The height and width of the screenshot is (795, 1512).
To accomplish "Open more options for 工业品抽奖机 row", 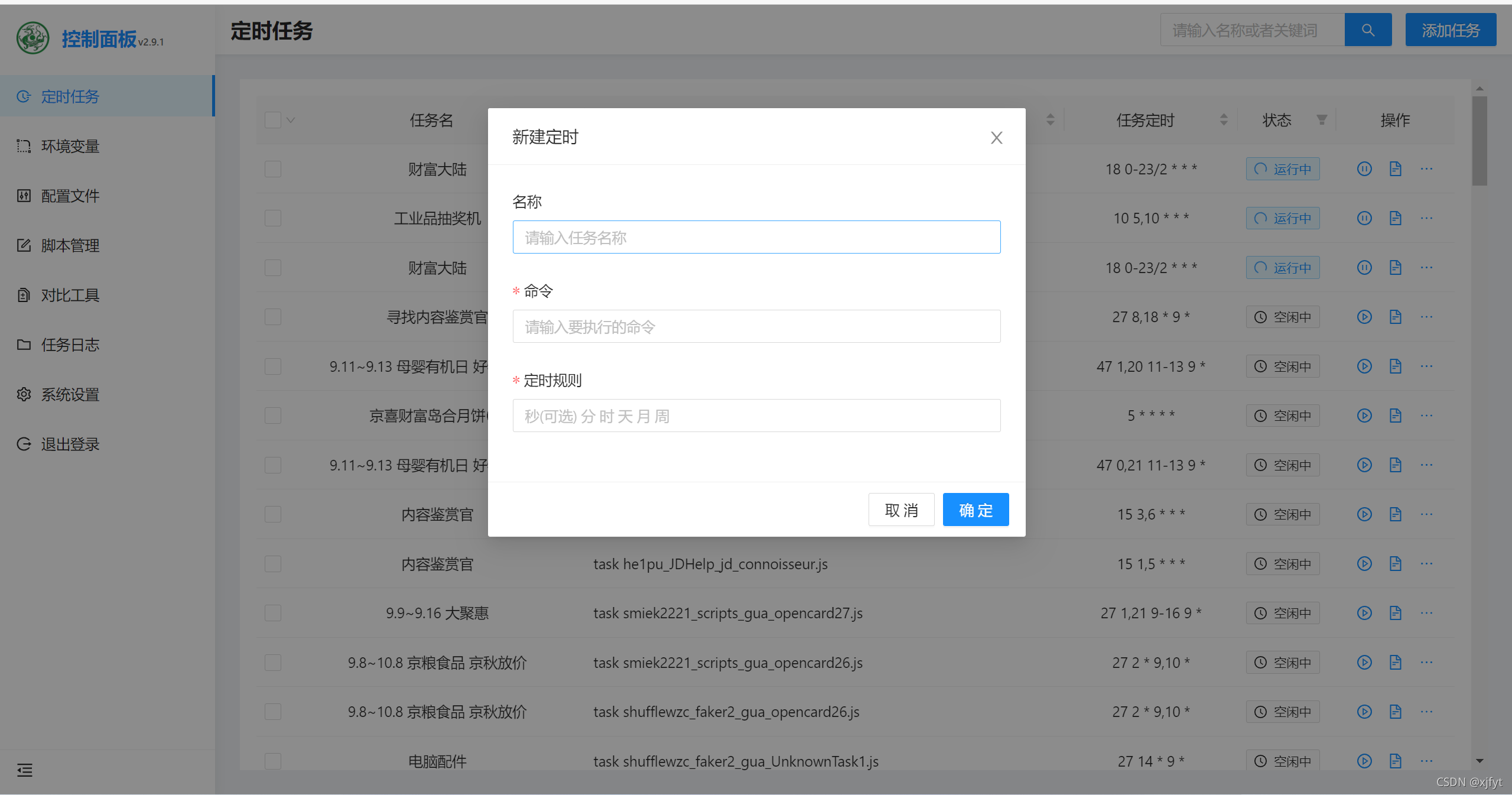I will [1426, 218].
